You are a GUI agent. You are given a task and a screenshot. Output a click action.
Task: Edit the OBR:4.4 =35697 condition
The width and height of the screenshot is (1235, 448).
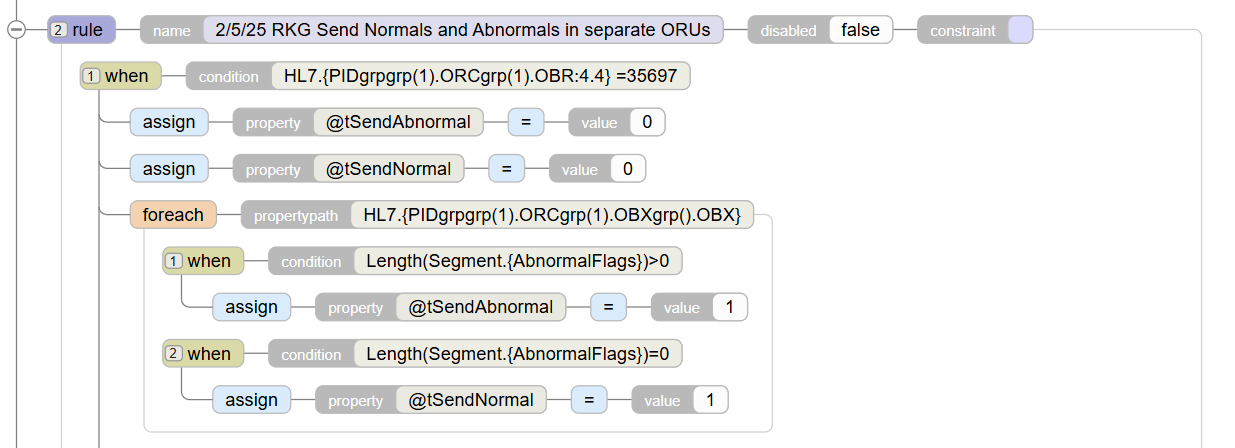(481, 76)
